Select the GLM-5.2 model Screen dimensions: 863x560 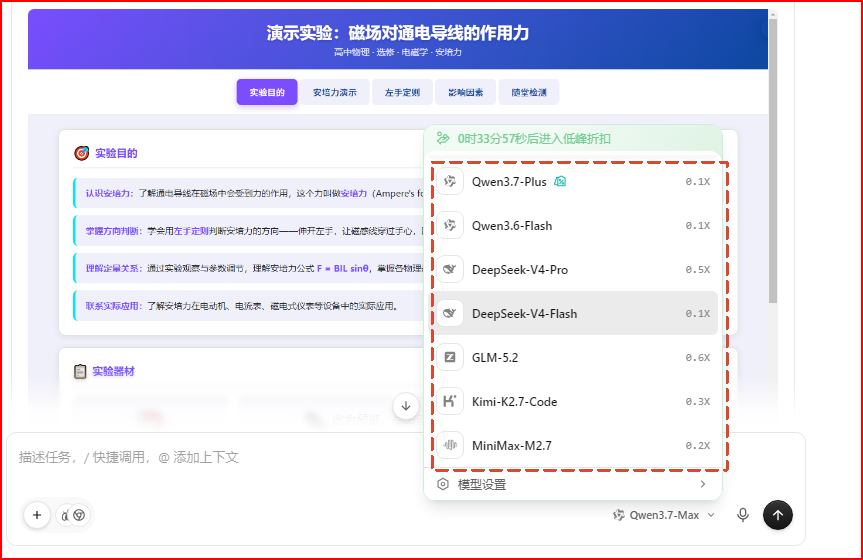tap(573, 357)
